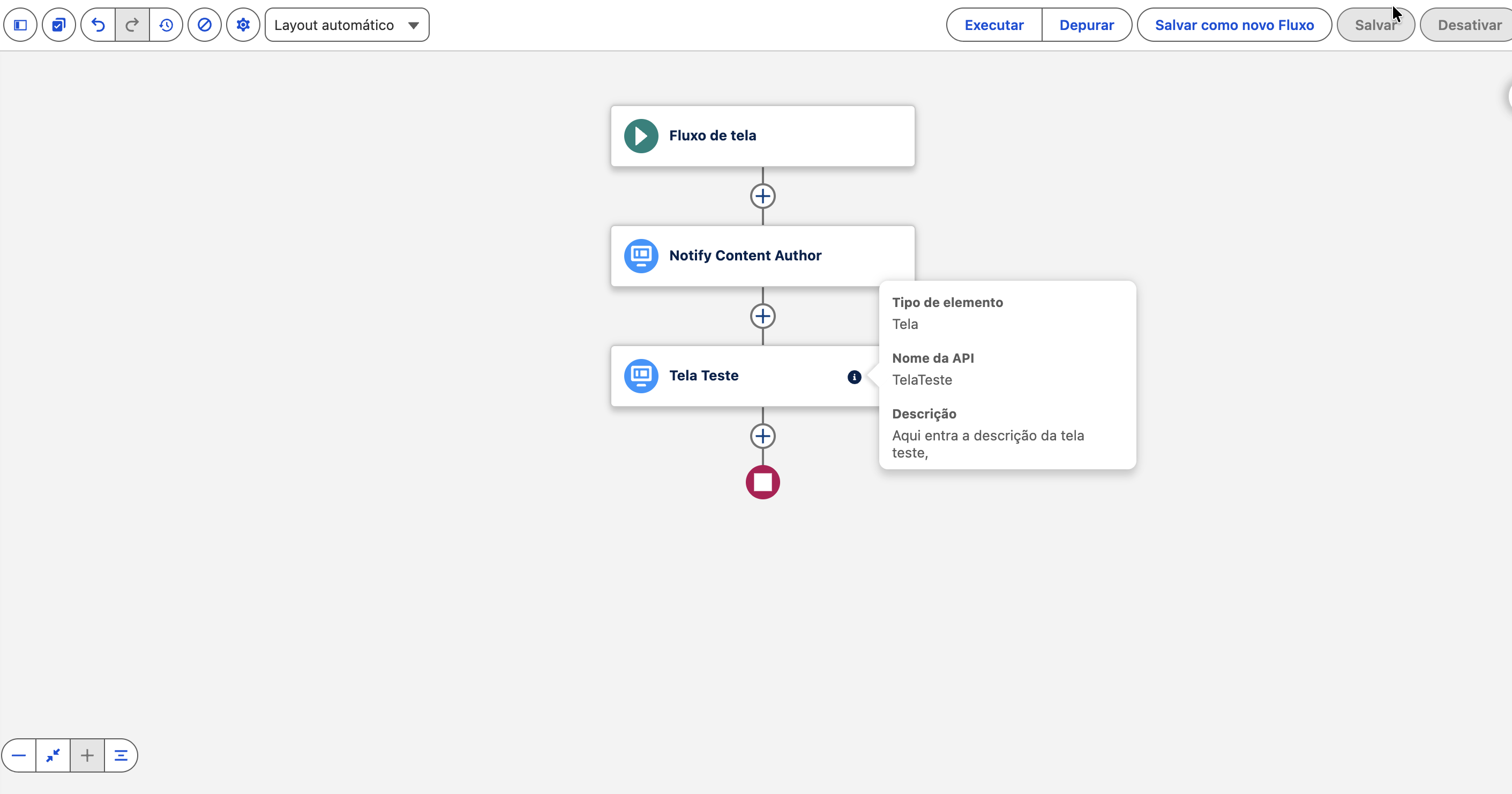Select the Fluxo de tela start element
This screenshot has width=1512, height=794.
pos(762,136)
